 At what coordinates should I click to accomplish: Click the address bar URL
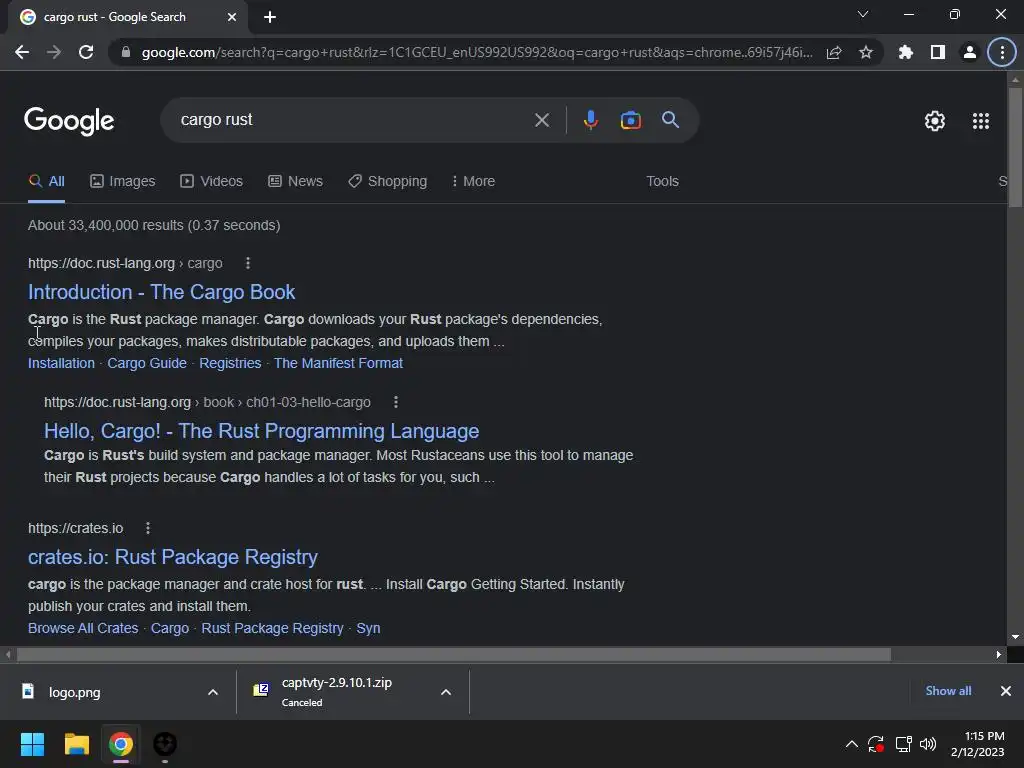[x=477, y=52]
